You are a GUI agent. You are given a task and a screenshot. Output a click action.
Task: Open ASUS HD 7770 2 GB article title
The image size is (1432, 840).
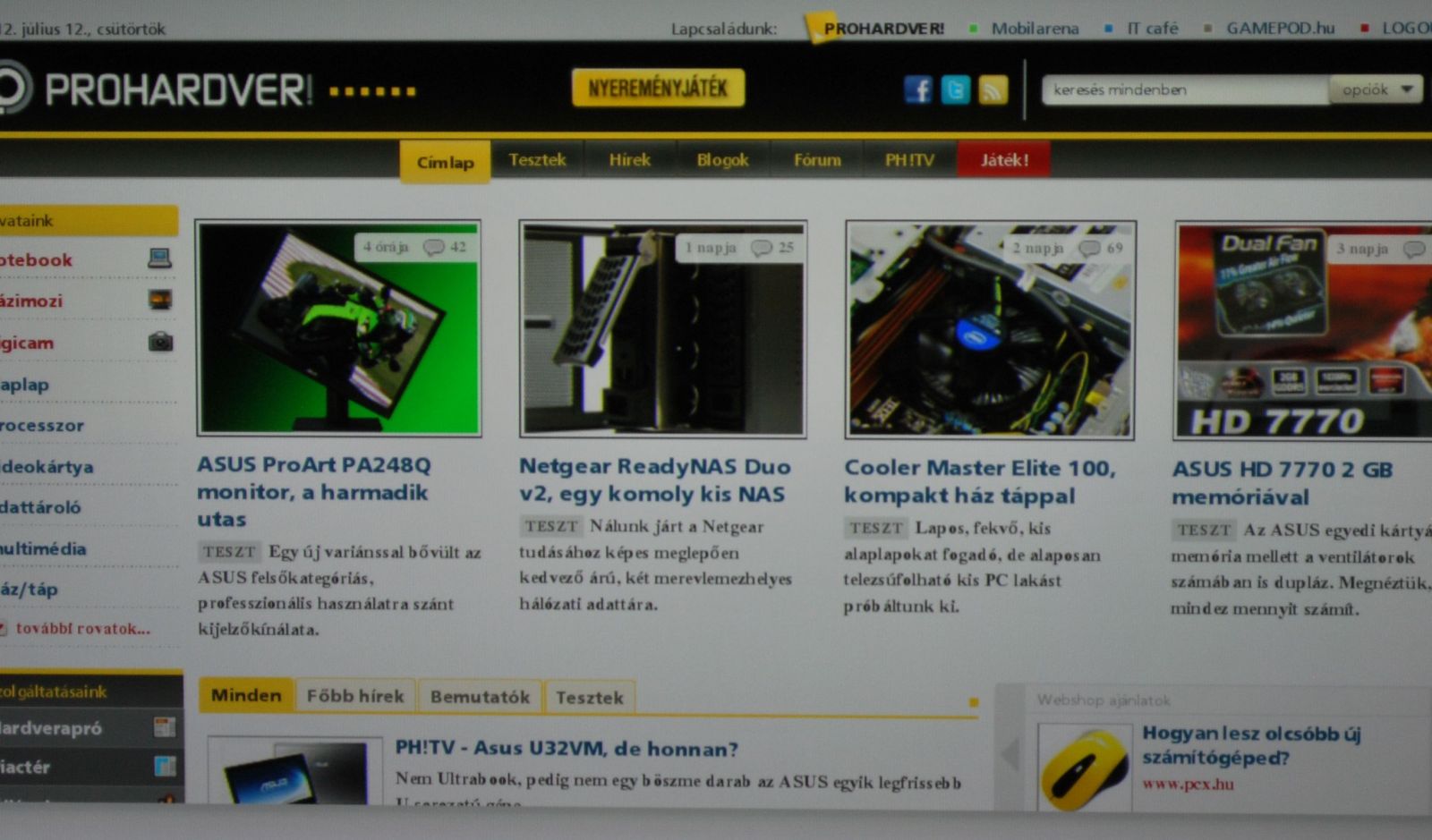(x=1282, y=483)
